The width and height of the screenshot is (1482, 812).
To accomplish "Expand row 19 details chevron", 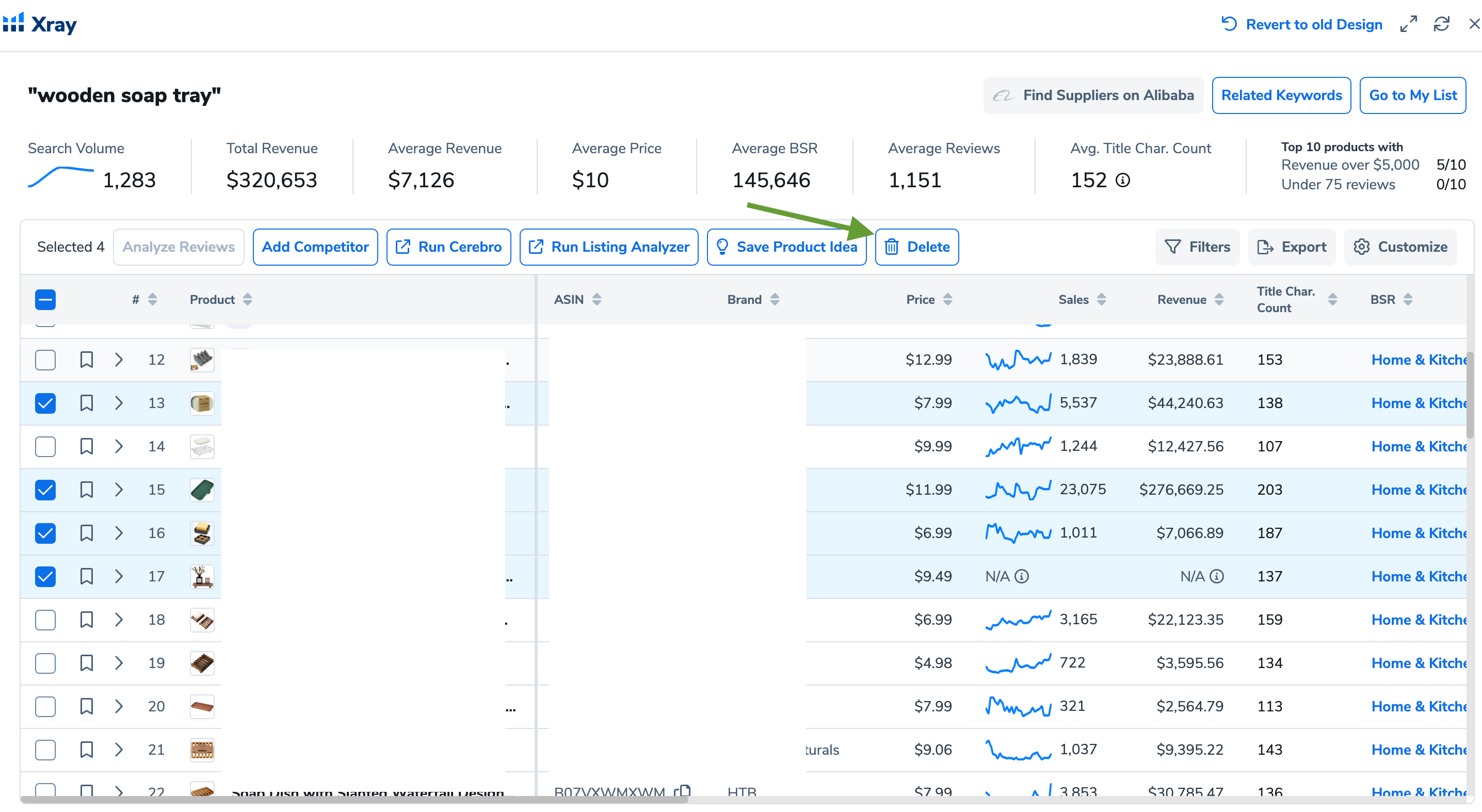I will pyautogui.click(x=119, y=663).
